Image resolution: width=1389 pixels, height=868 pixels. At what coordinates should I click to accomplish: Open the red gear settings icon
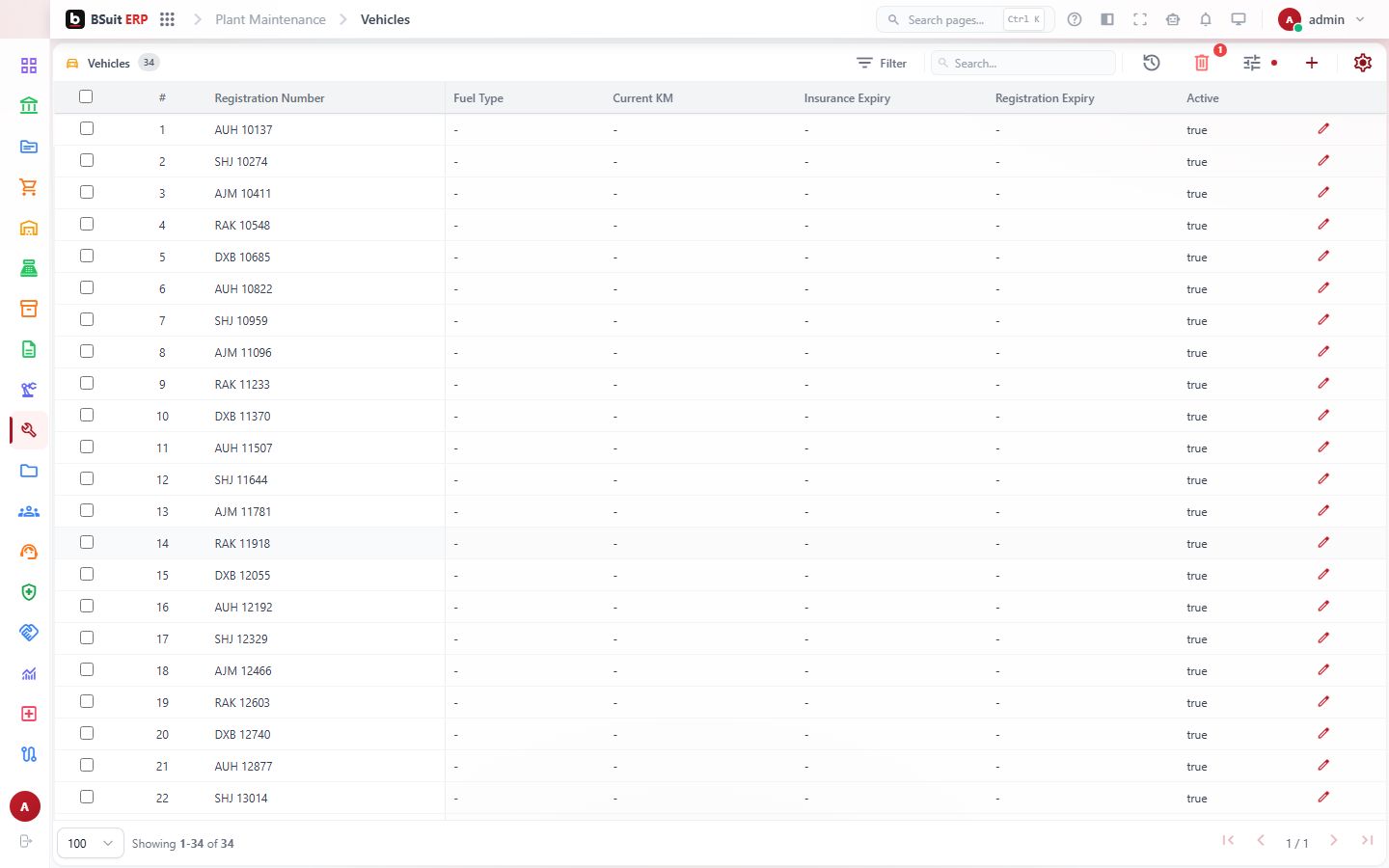[1363, 63]
